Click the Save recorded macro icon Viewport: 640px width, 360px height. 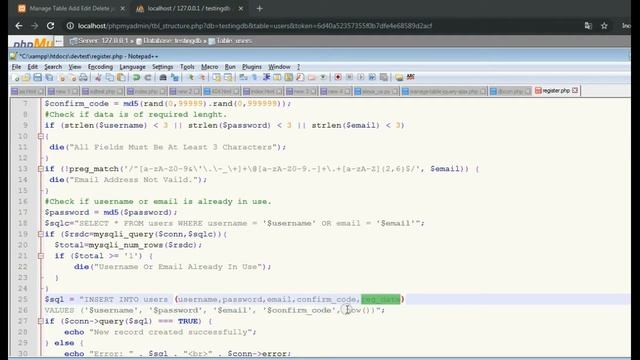tap(384, 77)
